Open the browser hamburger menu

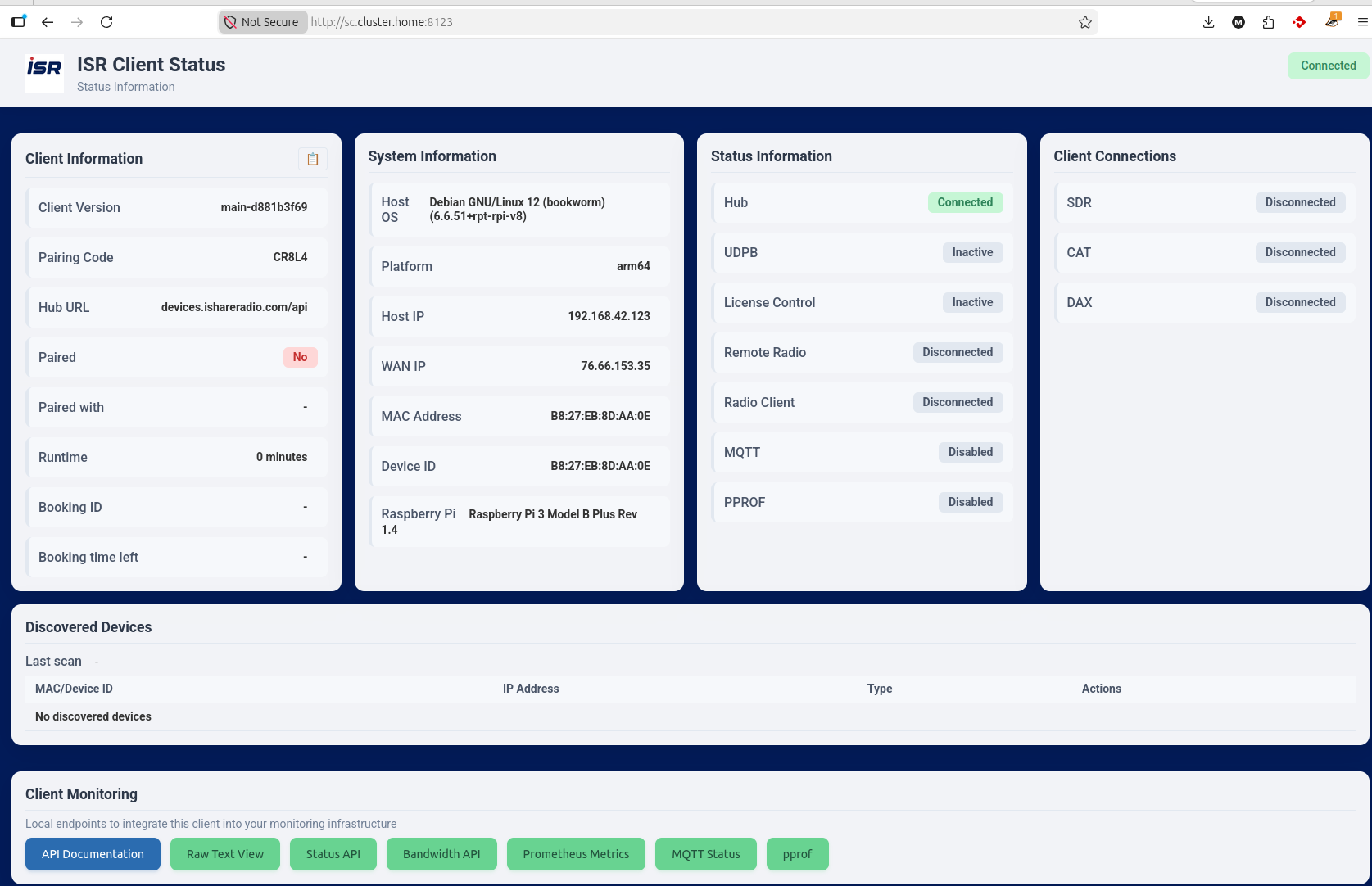coord(1362,22)
